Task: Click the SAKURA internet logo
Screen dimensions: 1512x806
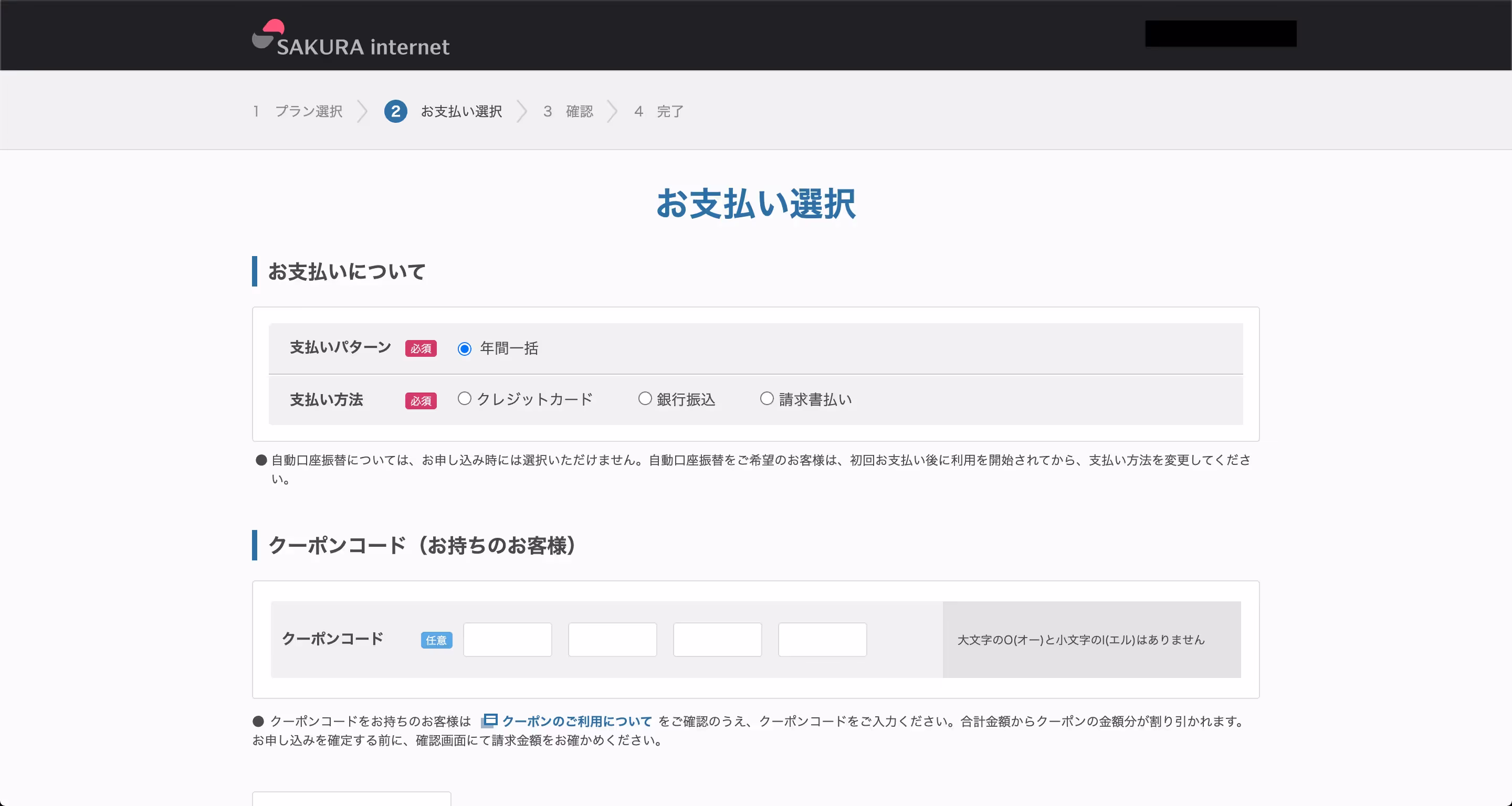Action: (350, 38)
